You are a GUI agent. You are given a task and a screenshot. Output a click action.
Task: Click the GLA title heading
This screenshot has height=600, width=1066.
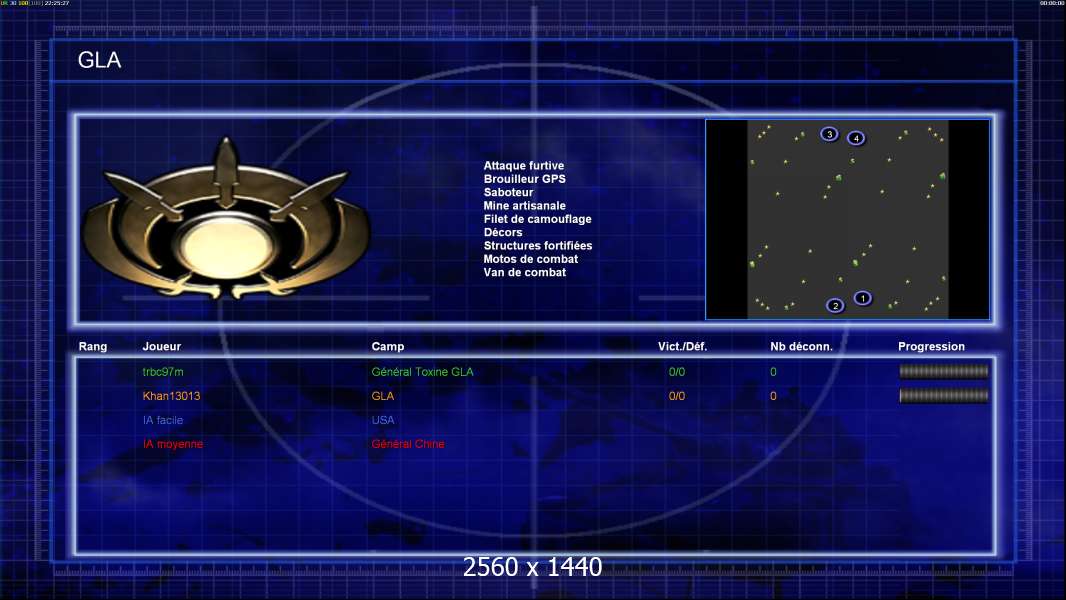tap(99, 60)
